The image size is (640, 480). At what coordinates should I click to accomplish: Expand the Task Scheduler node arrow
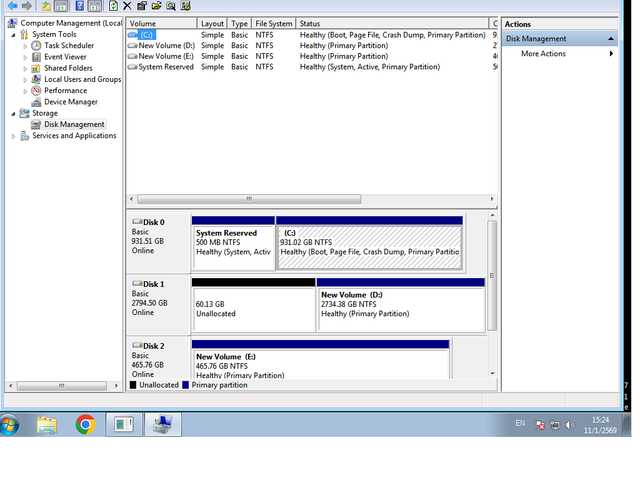click(x=25, y=46)
